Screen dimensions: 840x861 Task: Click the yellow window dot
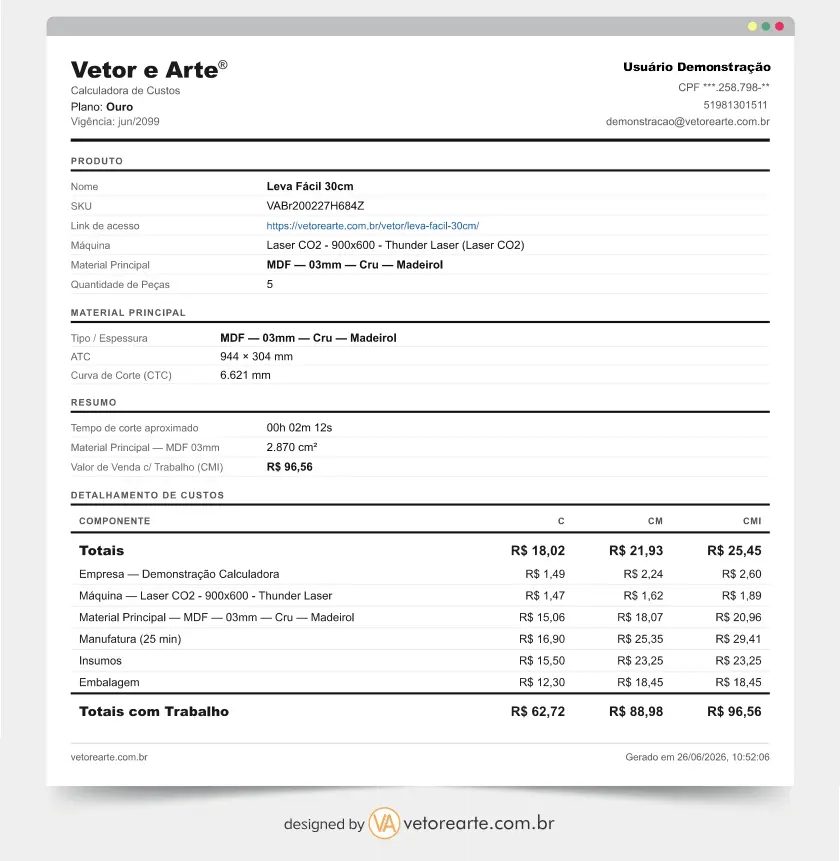[752, 26]
